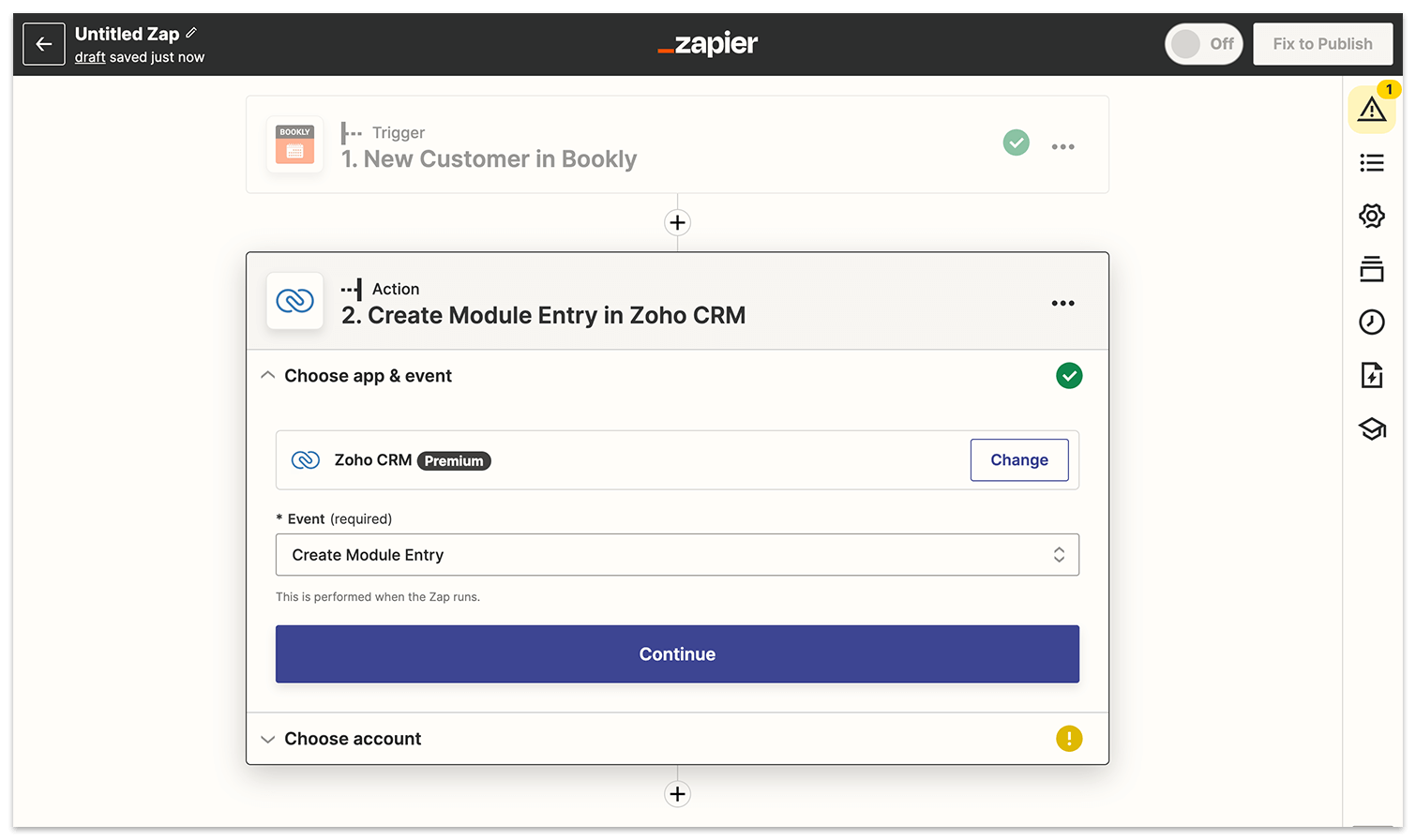
Task: Click the Change app button
Action: 1019,460
